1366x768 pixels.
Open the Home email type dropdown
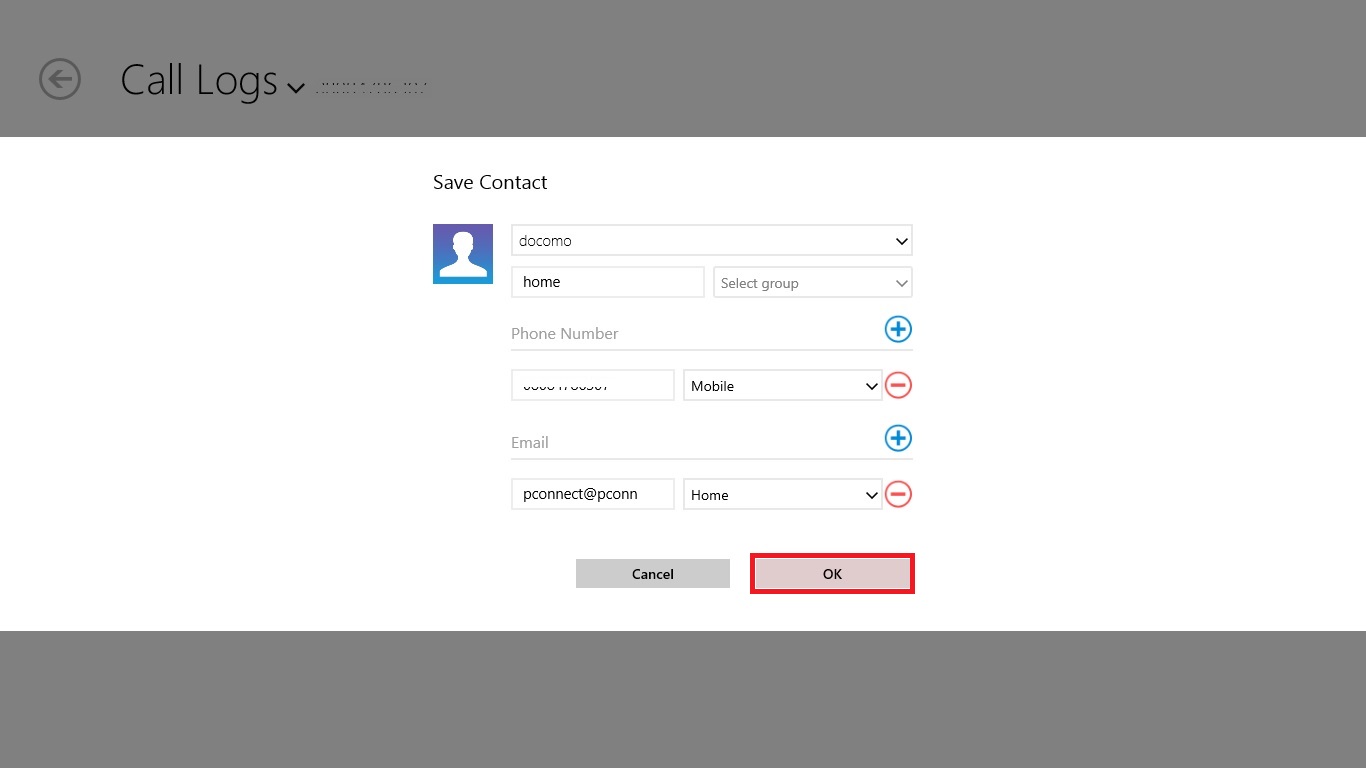(x=782, y=495)
